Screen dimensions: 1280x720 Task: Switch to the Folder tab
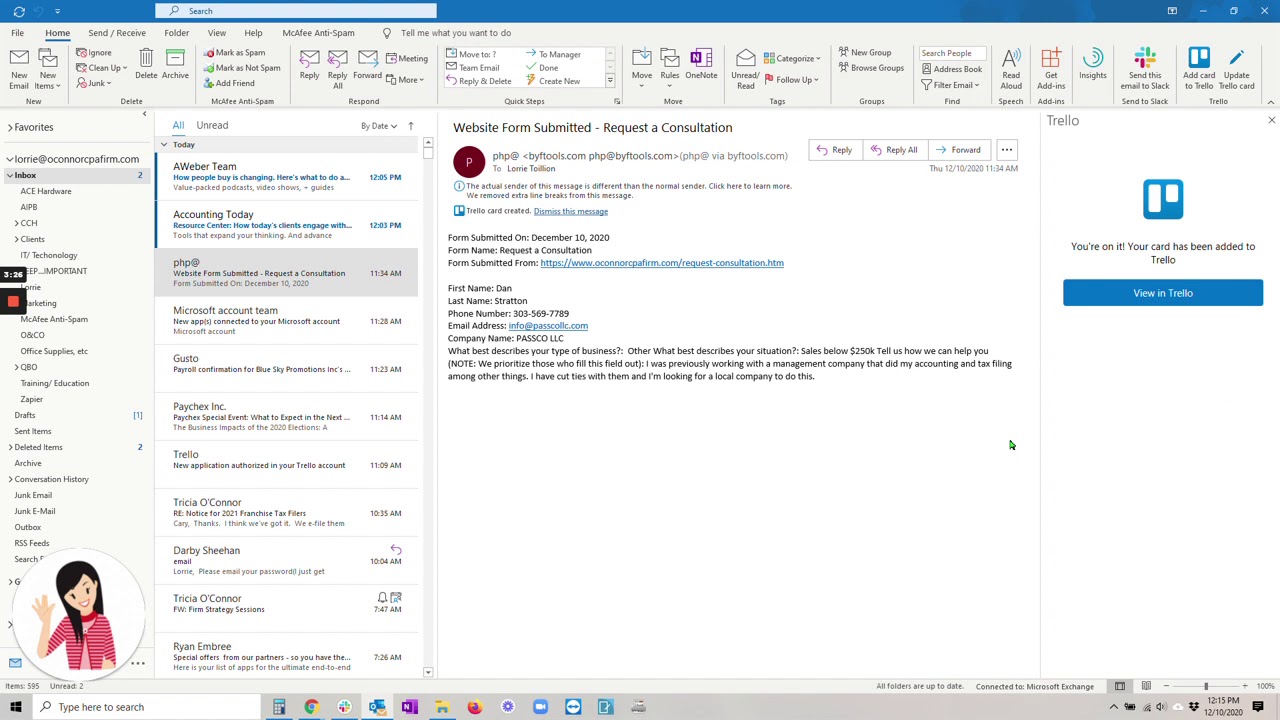point(176,33)
